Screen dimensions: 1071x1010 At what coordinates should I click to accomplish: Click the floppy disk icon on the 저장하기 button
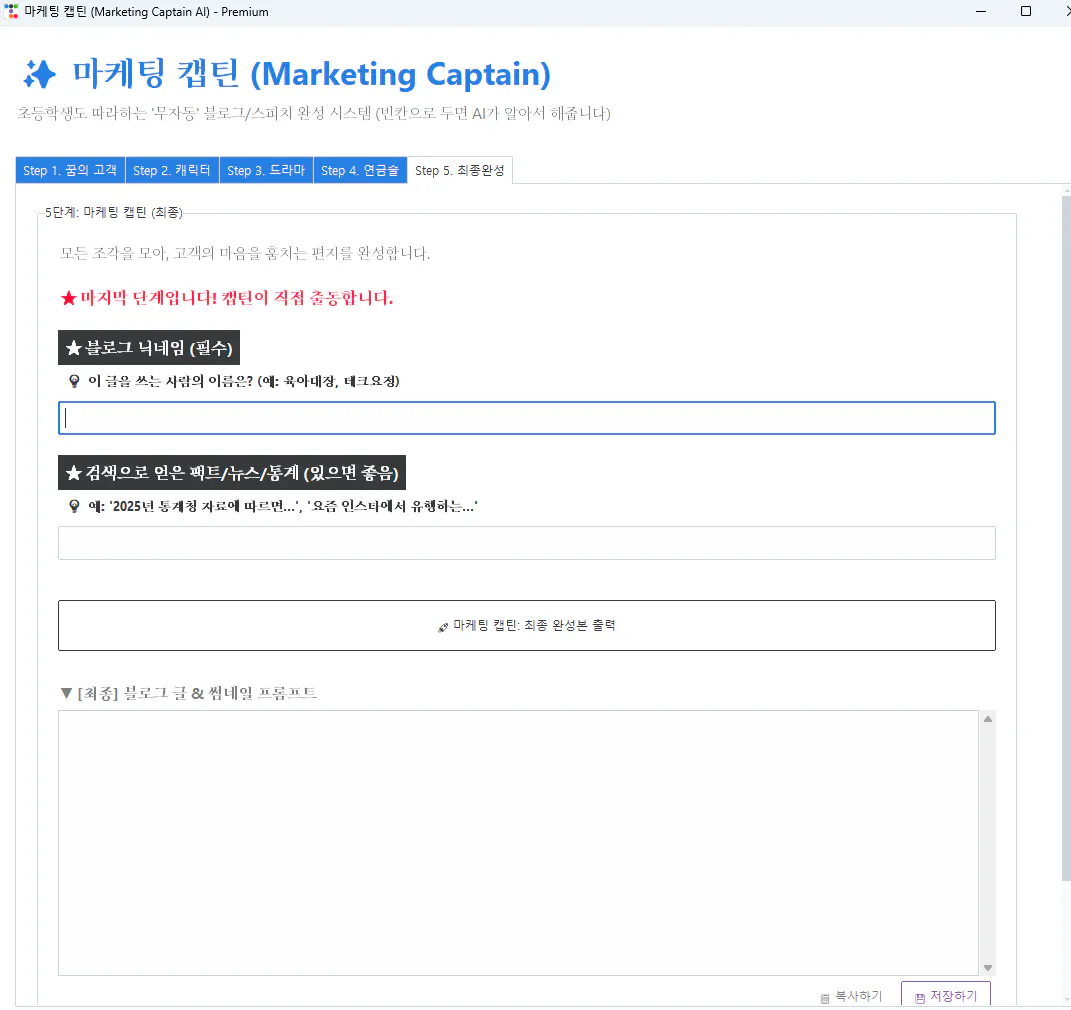pos(918,996)
